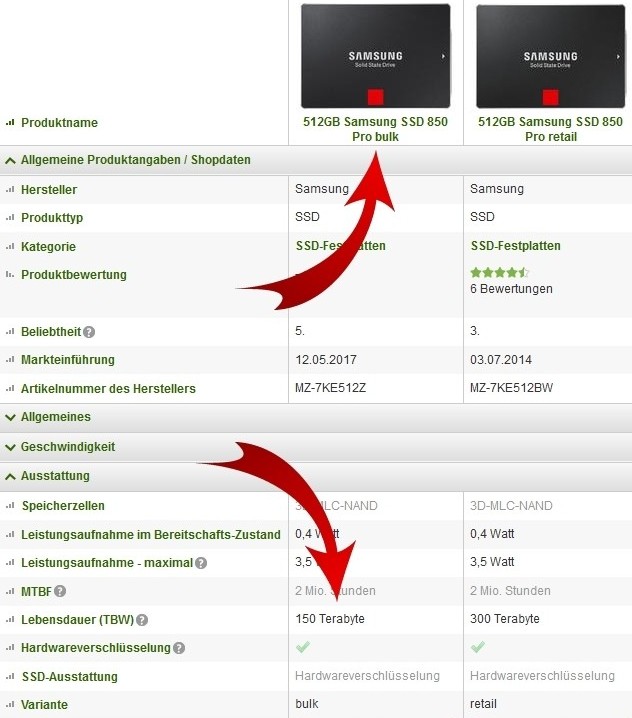Screen dimensions: 632x718
Task: Click the sort icon beside SSD-Ausstattung
Action: pos(10,676)
